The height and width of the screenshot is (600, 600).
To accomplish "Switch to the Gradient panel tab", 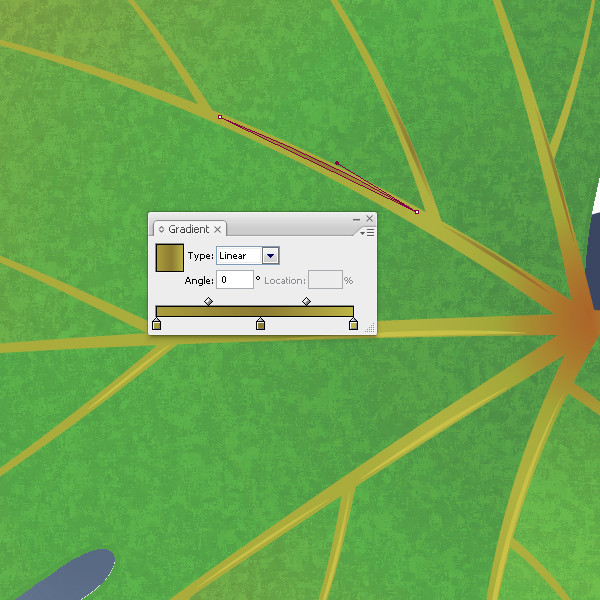I will 189,229.
